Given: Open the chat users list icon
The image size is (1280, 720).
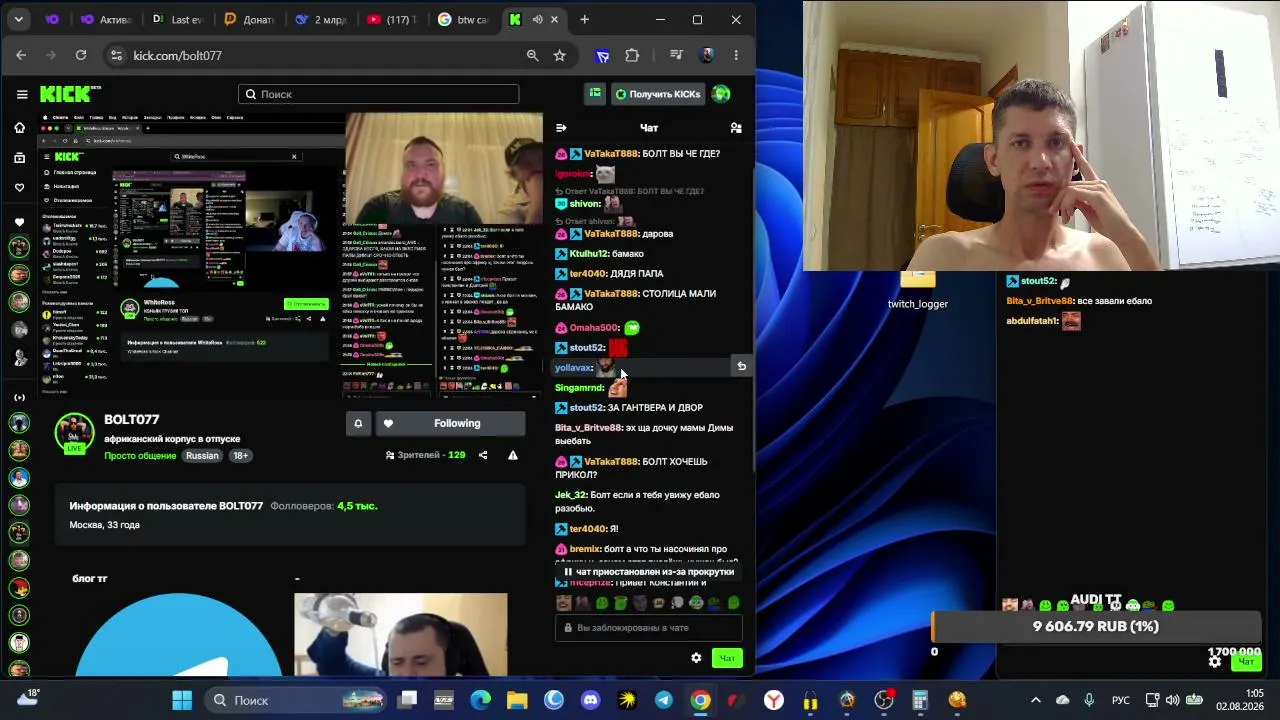Looking at the screenshot, I should tap(736, 128).
